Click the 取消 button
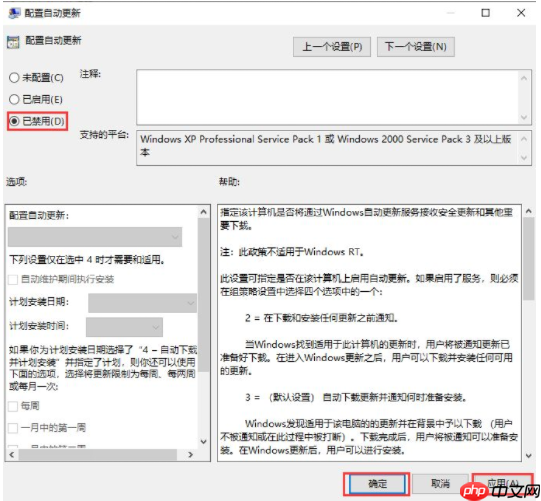The image size is (541, 501). point(440,483)
